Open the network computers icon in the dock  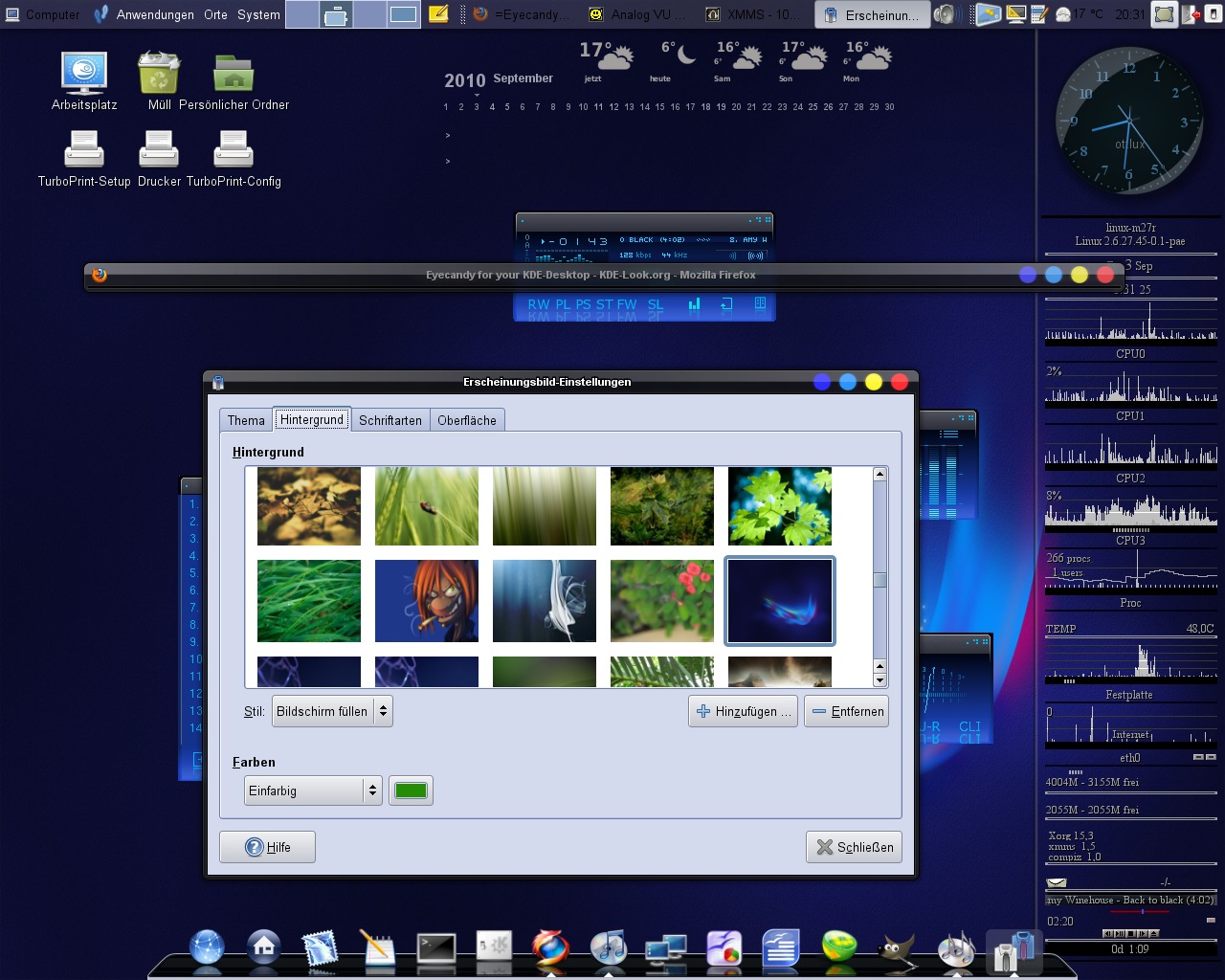[666, 947]
